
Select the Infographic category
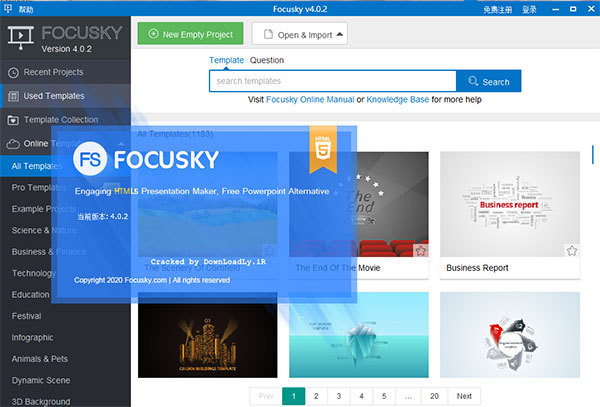[65, 337]
